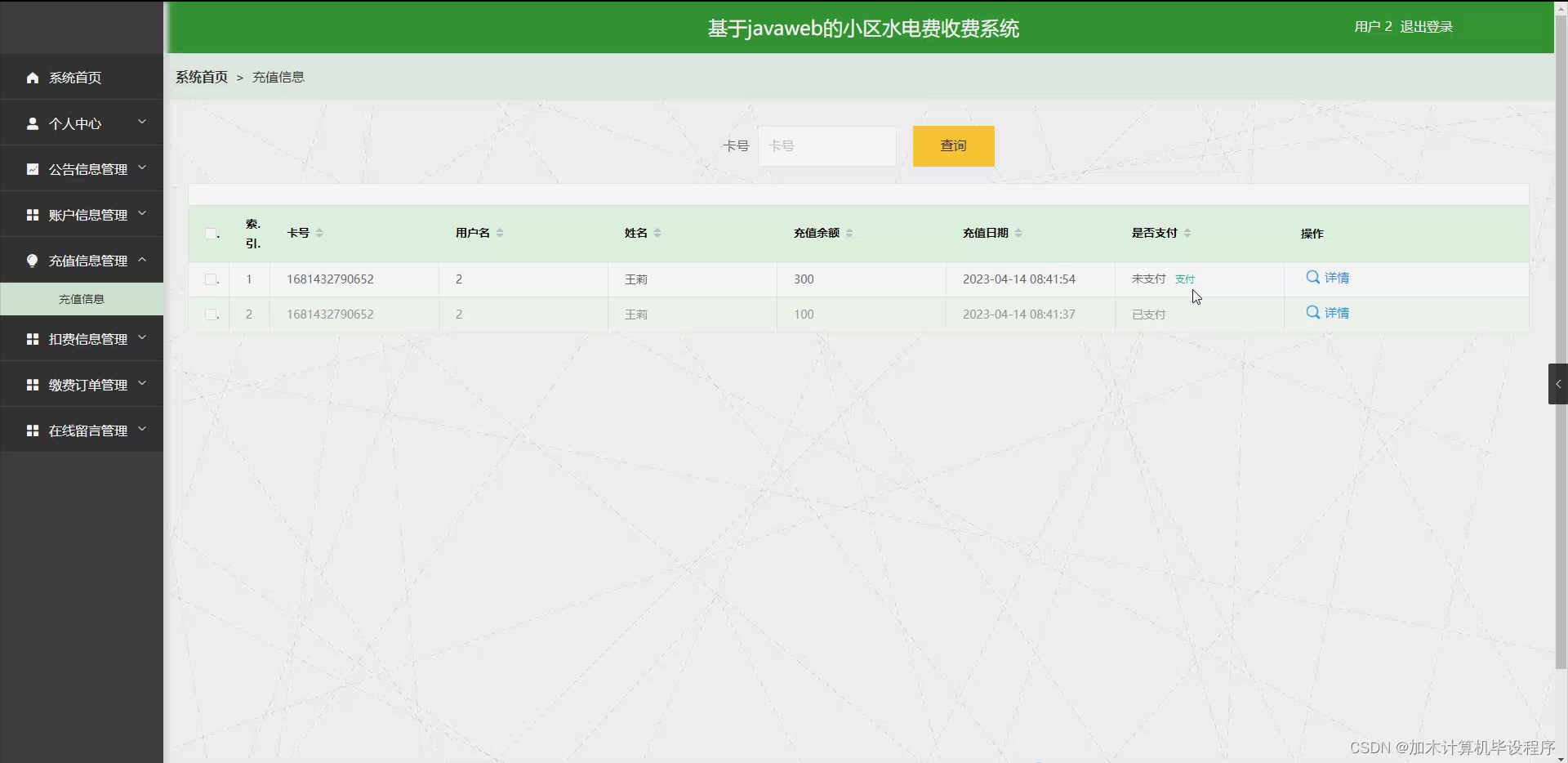Select the 充值信息管理 icon in sidebar
This screenshot has width=1568, height=763.
click(x=33, y=261)
